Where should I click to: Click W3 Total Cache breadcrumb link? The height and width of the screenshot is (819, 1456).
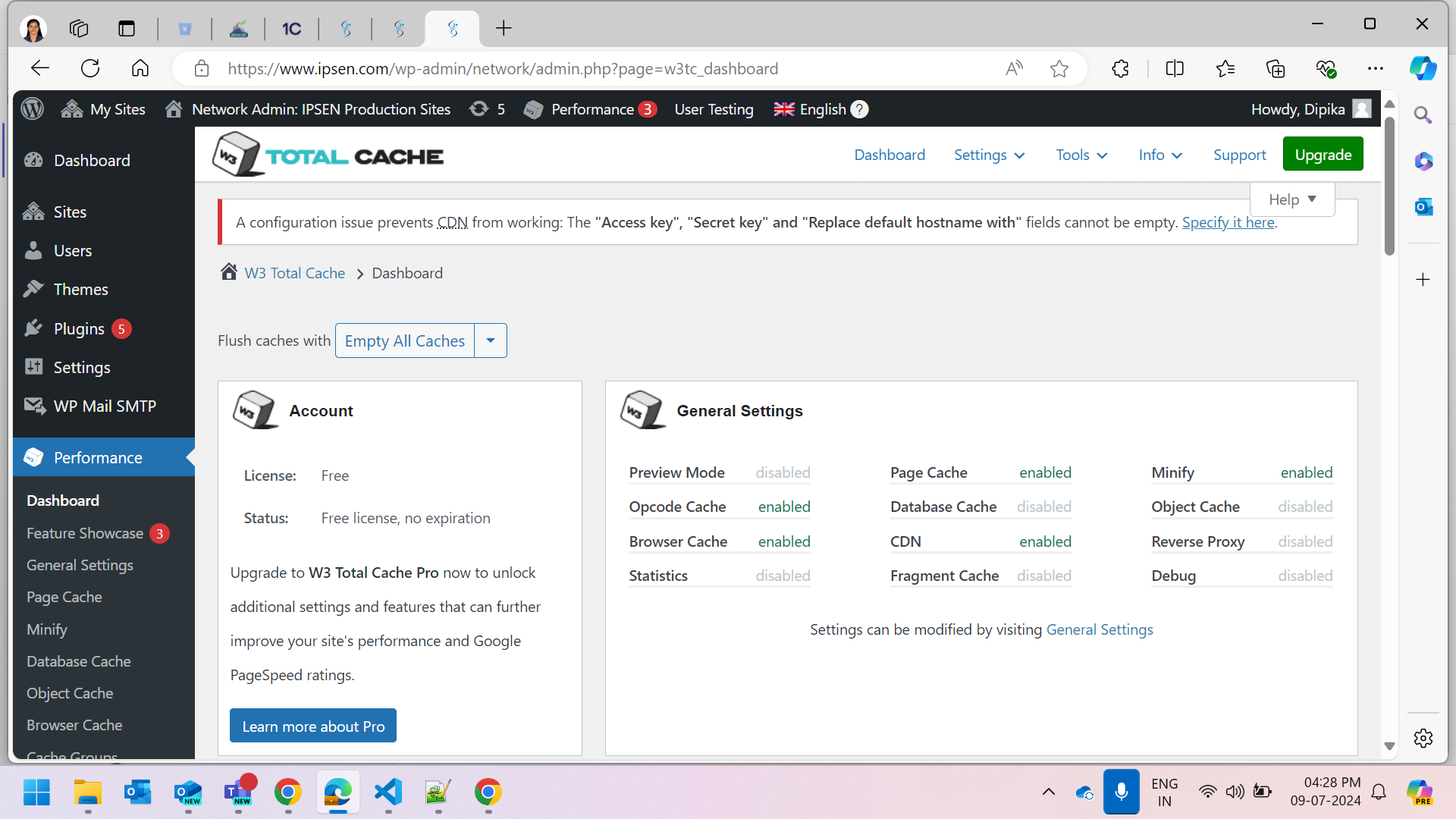tap(294, 273)
